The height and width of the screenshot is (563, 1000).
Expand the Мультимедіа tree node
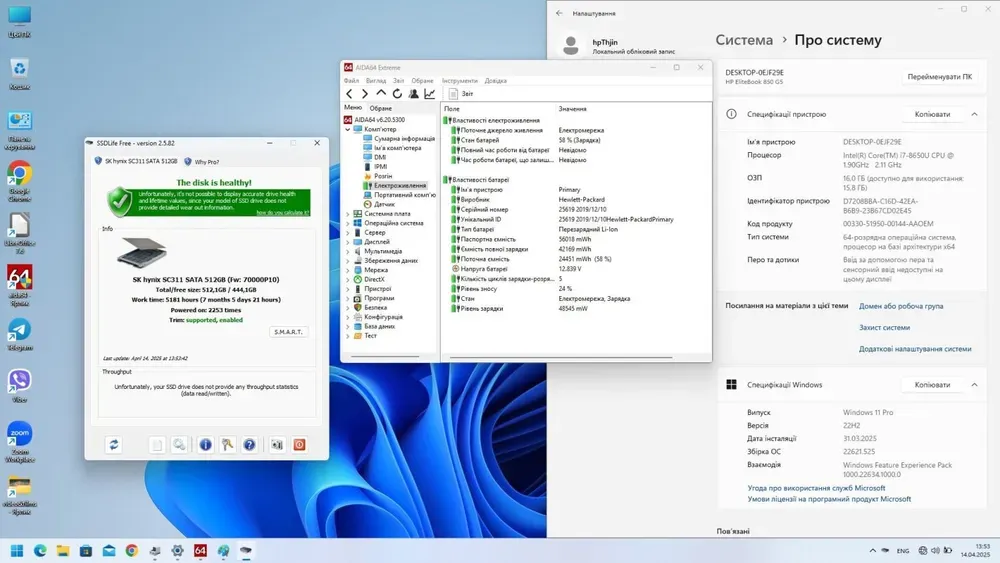pyautogui.click(x=348, y=251)
